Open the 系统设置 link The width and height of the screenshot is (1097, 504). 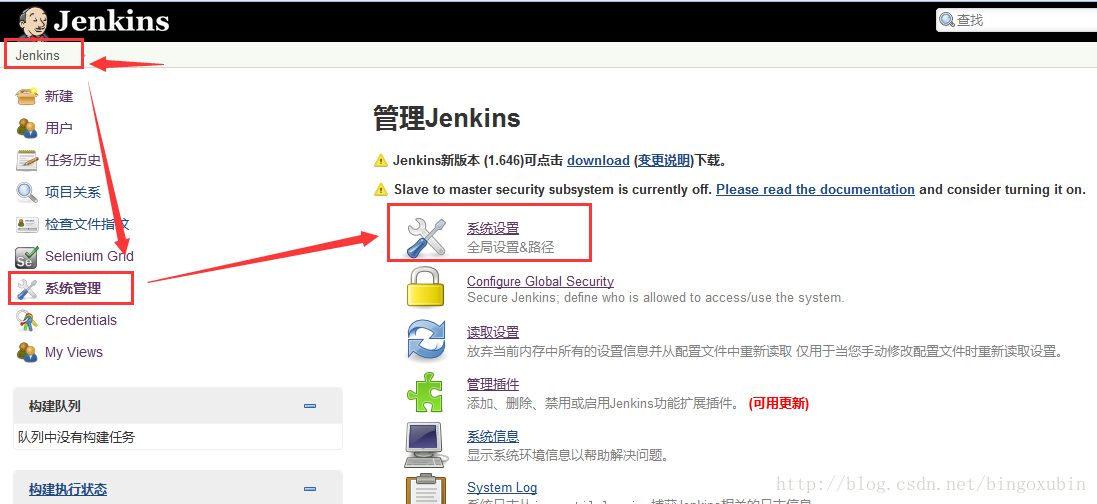493,228
